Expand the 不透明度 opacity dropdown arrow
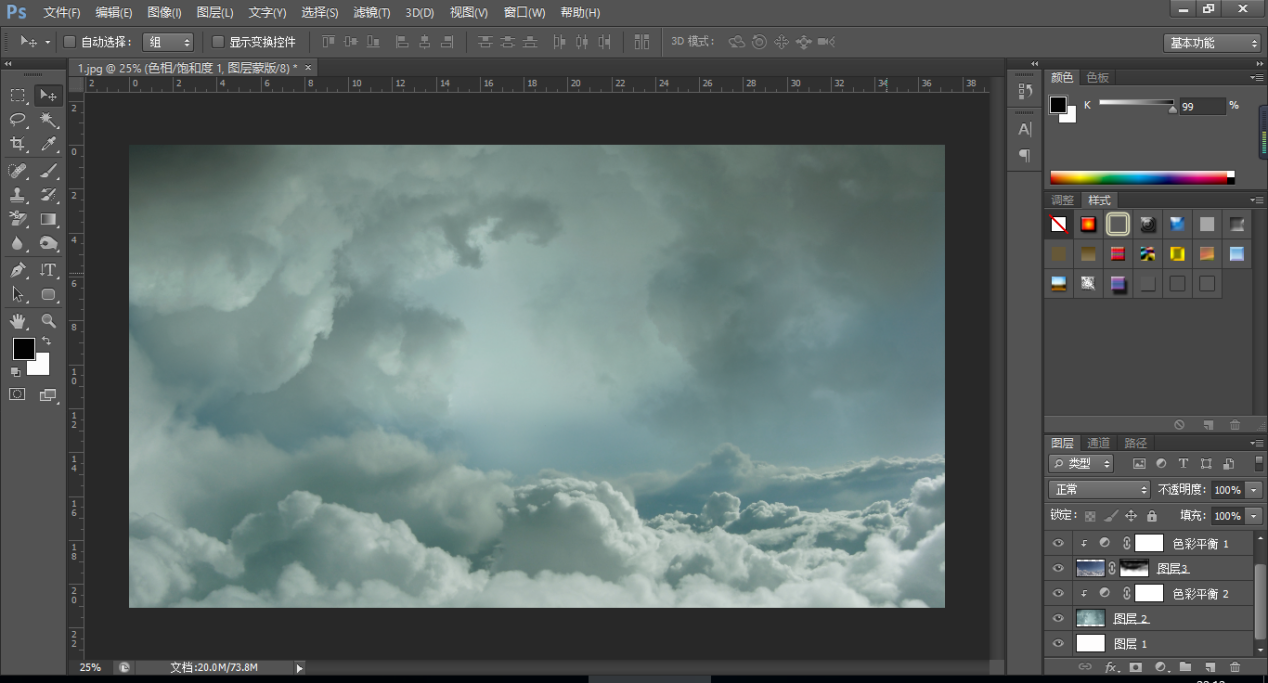The width and height of the screenshot is (1268, 683). (x=1254, y=490)
